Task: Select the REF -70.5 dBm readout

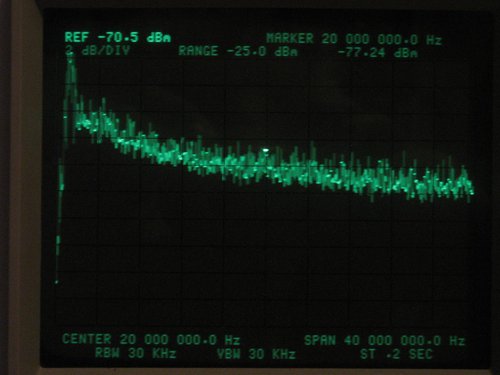Action: click(118, 37)
